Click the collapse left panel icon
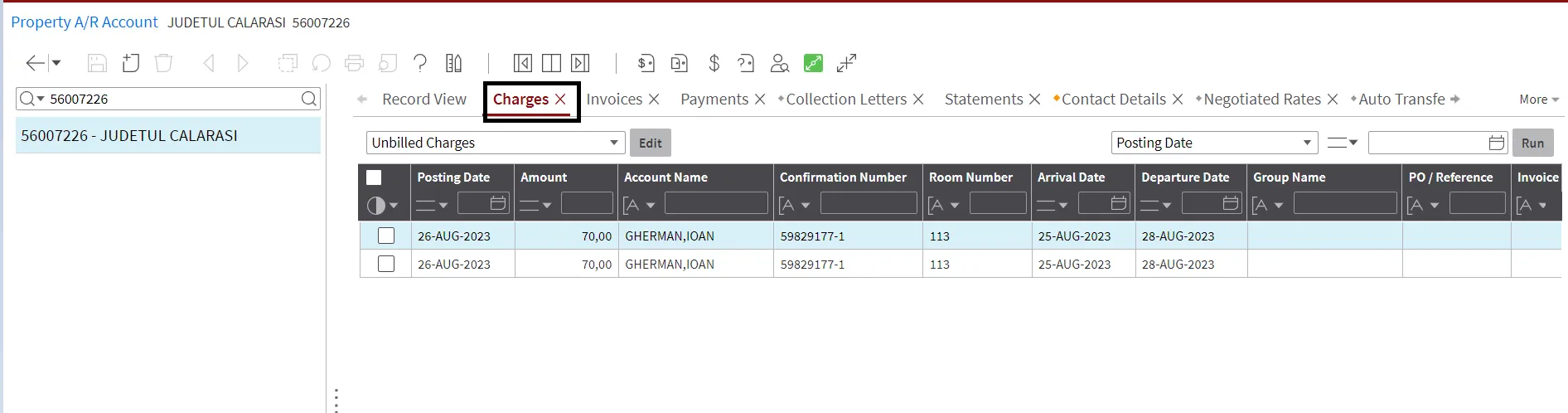Screen dimensions: 1568x413 [522, 63]
